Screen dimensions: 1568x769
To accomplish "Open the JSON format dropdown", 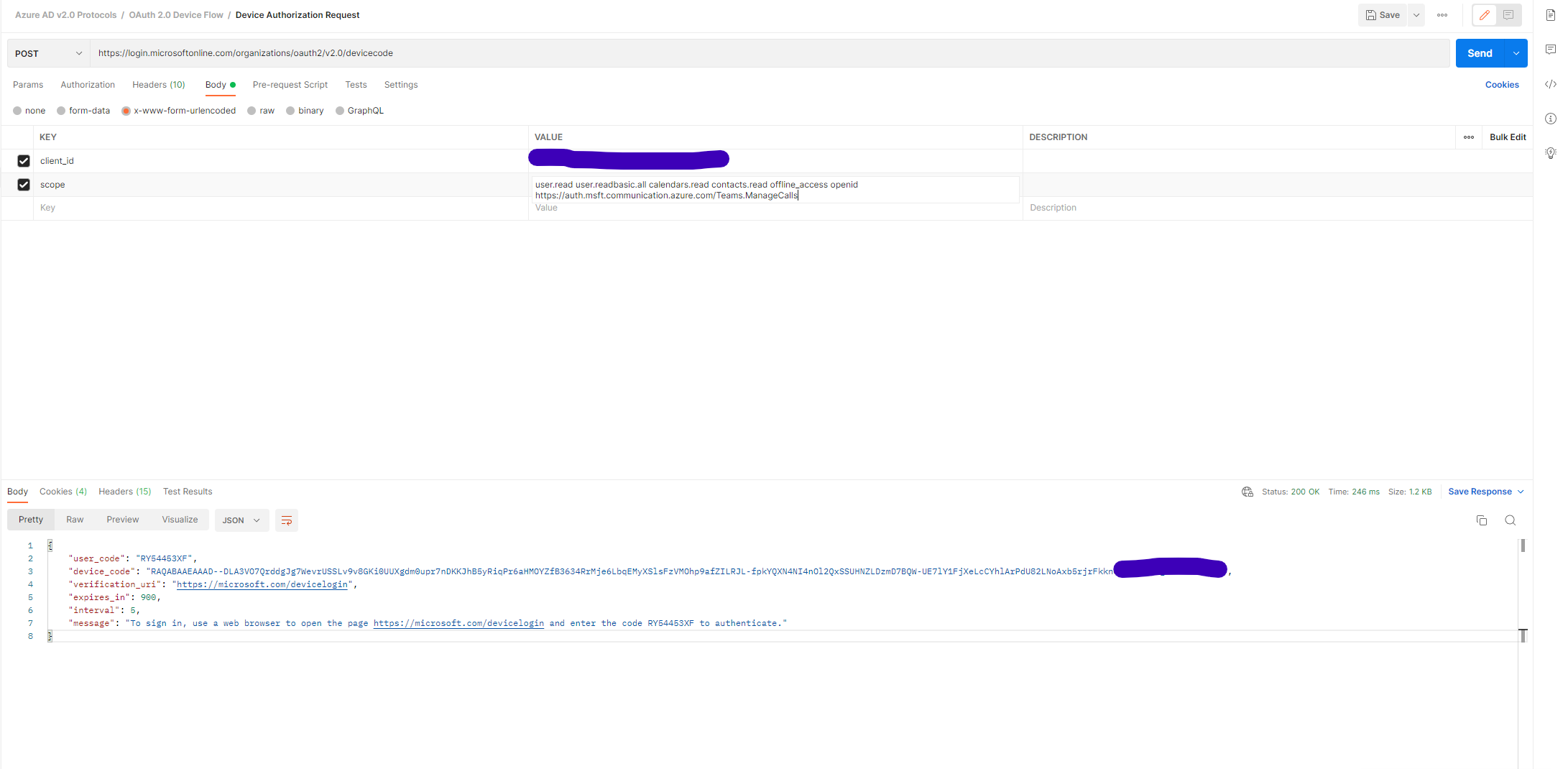I will pyautogui.click(x=241, y=520).
